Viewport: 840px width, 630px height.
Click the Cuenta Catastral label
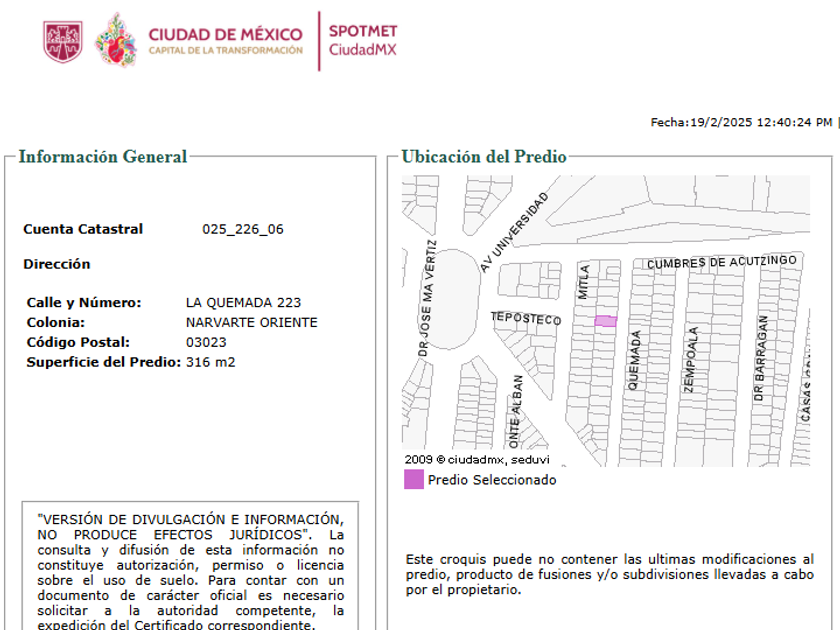[x=83, y=229]
